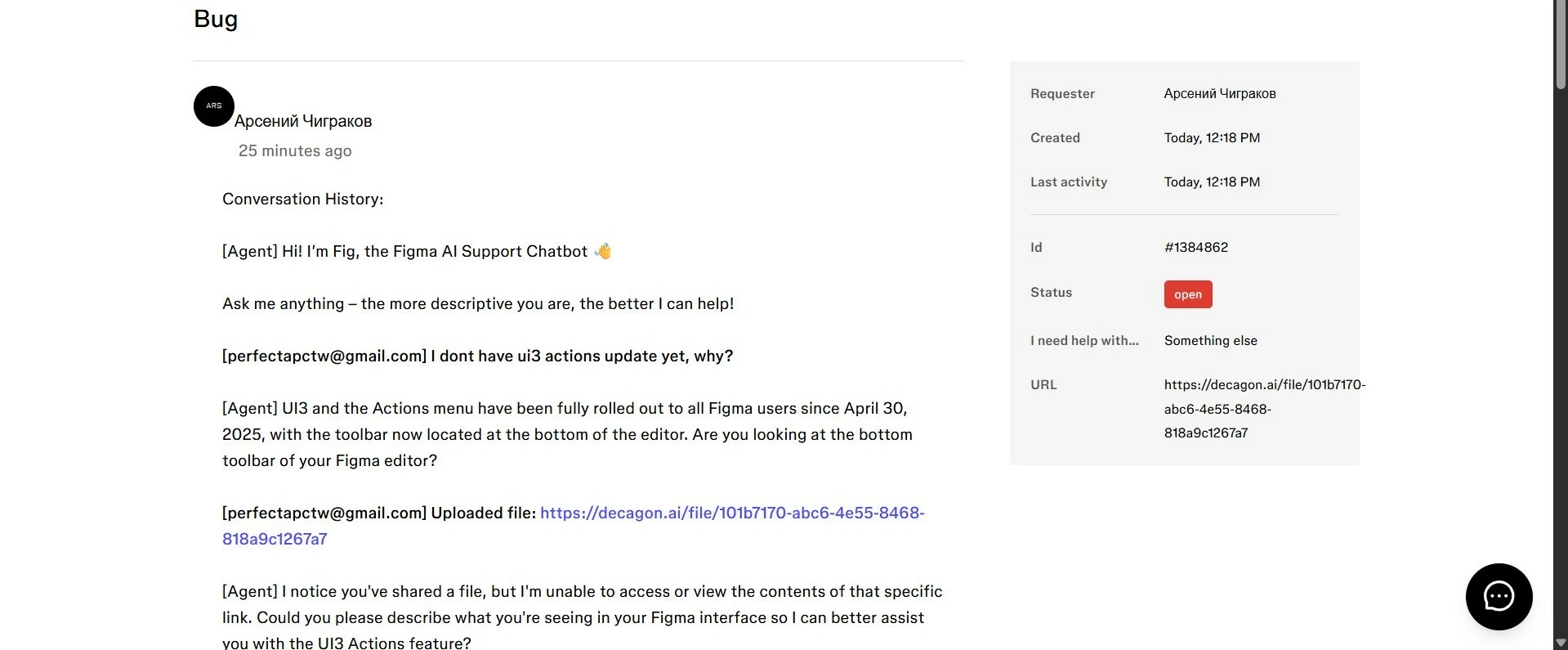Click the author name Арсений Чиграков next to the avatar
1568x650 pixels.
pos(303,121)
